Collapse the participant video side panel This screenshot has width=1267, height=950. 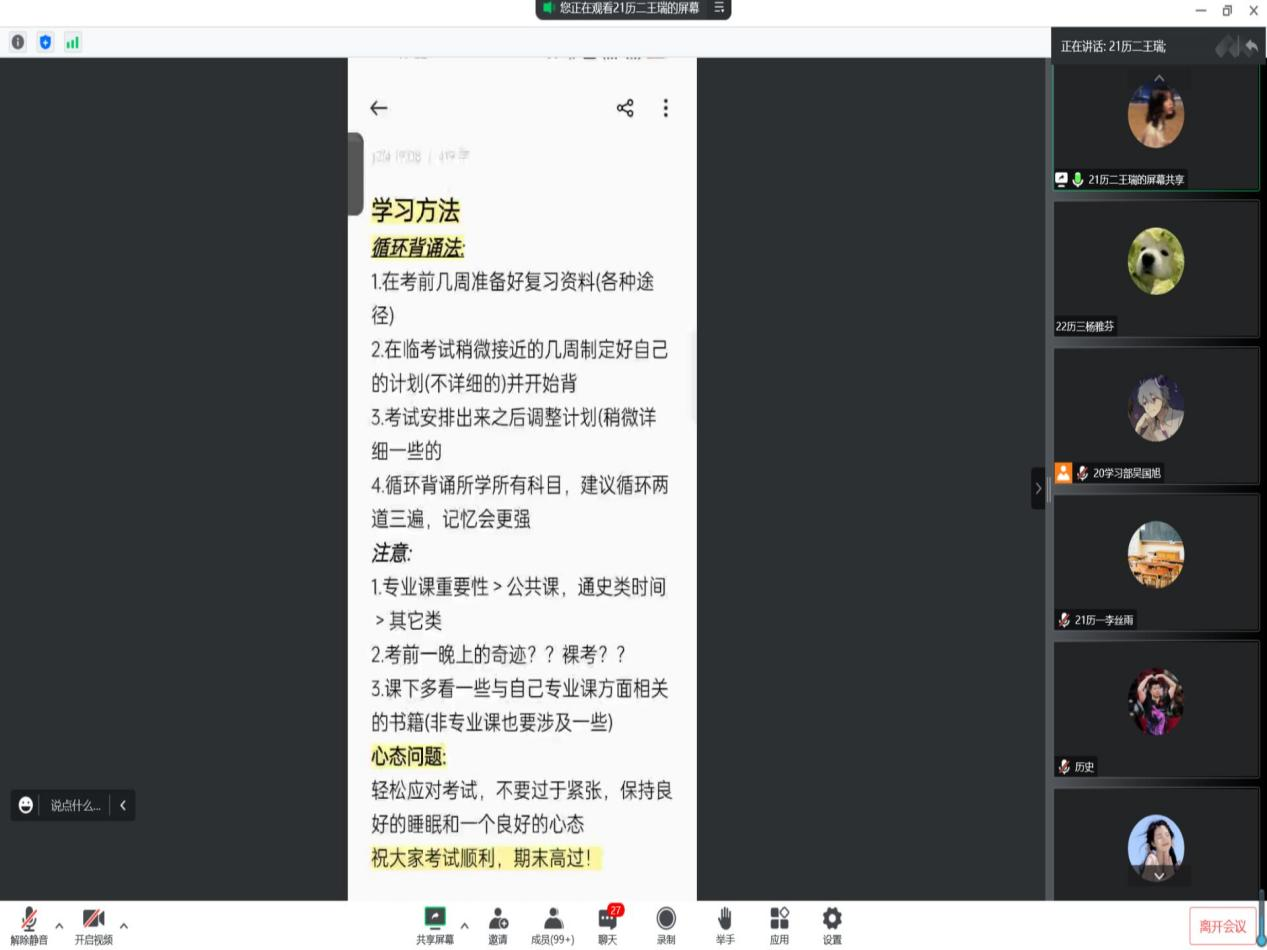pyautogui.click(x=1038, y=488)
